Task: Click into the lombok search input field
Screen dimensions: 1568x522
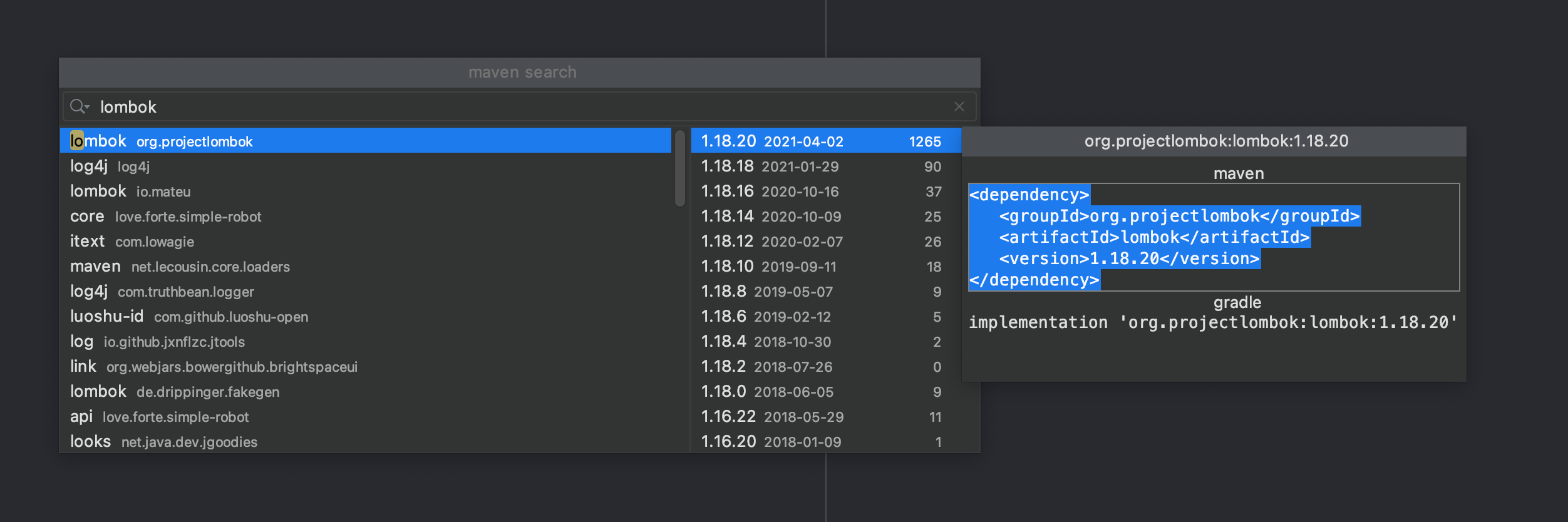Action: click(520, 106)
